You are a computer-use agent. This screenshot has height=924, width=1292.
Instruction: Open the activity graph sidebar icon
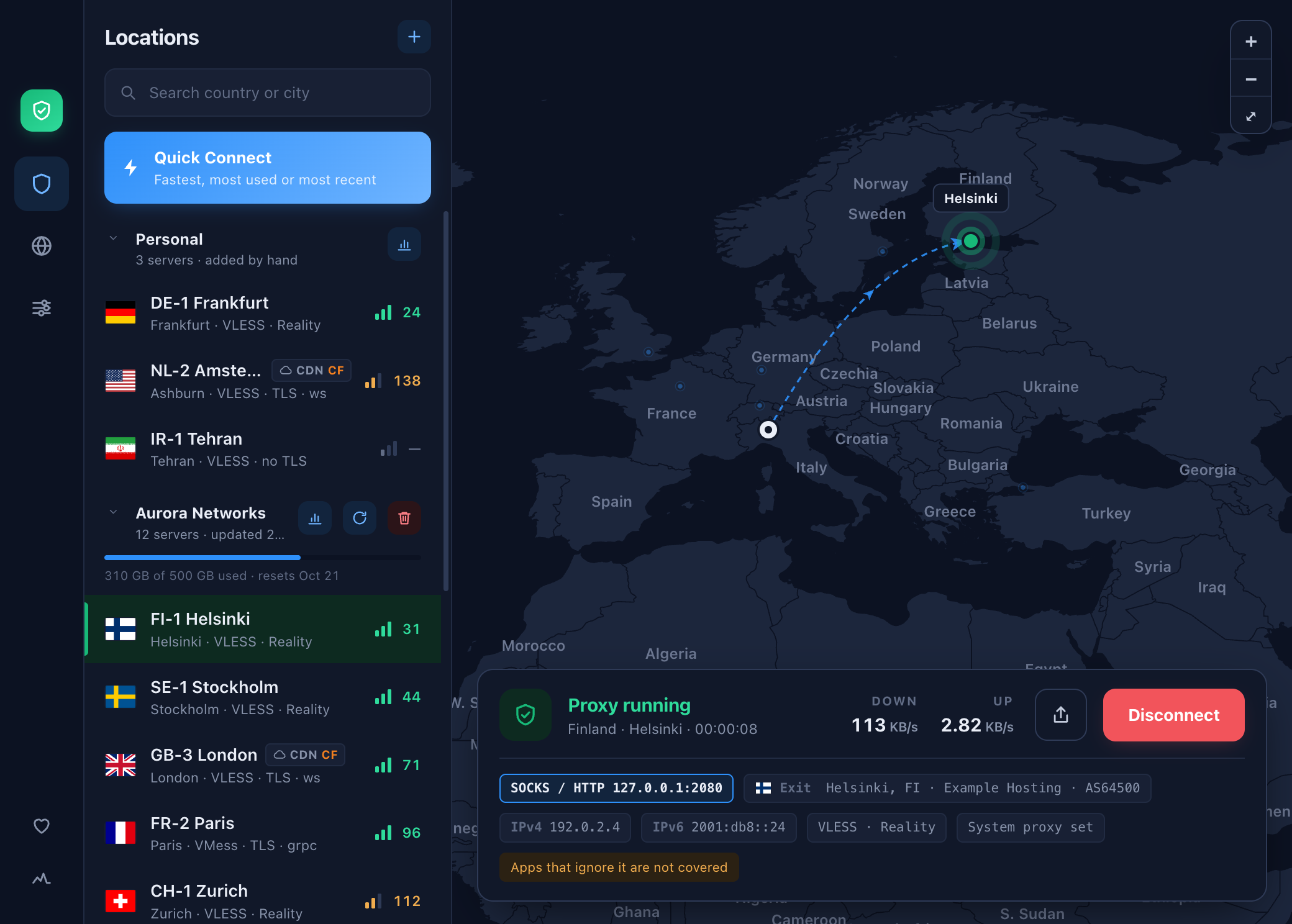[x=42, y=879]
